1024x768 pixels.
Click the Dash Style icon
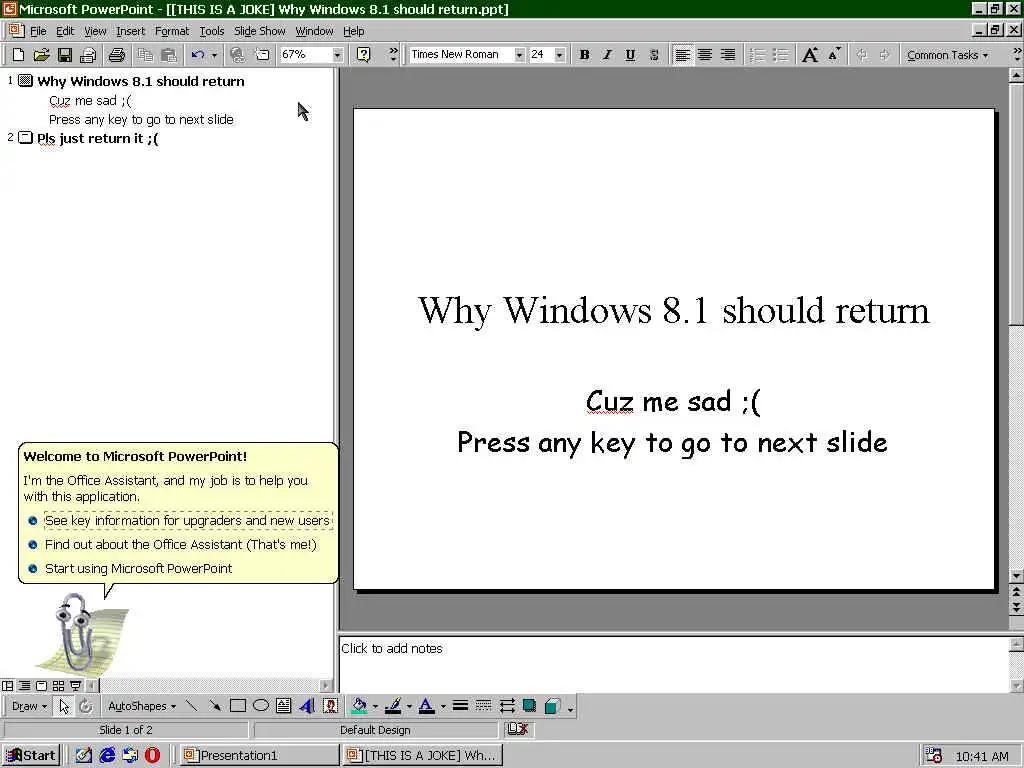483,706
